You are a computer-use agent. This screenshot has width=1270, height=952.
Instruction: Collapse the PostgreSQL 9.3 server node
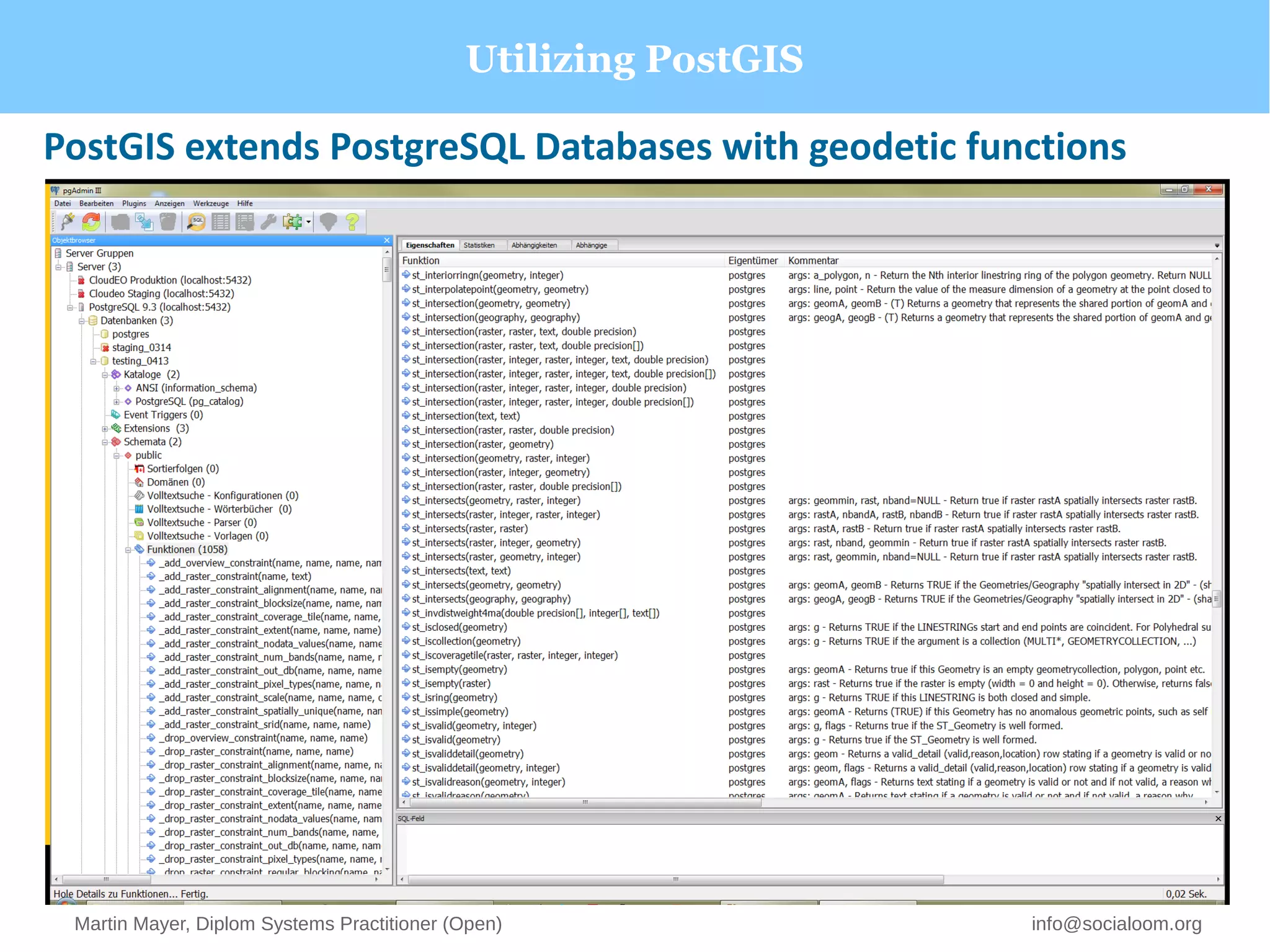coord(70,307)
